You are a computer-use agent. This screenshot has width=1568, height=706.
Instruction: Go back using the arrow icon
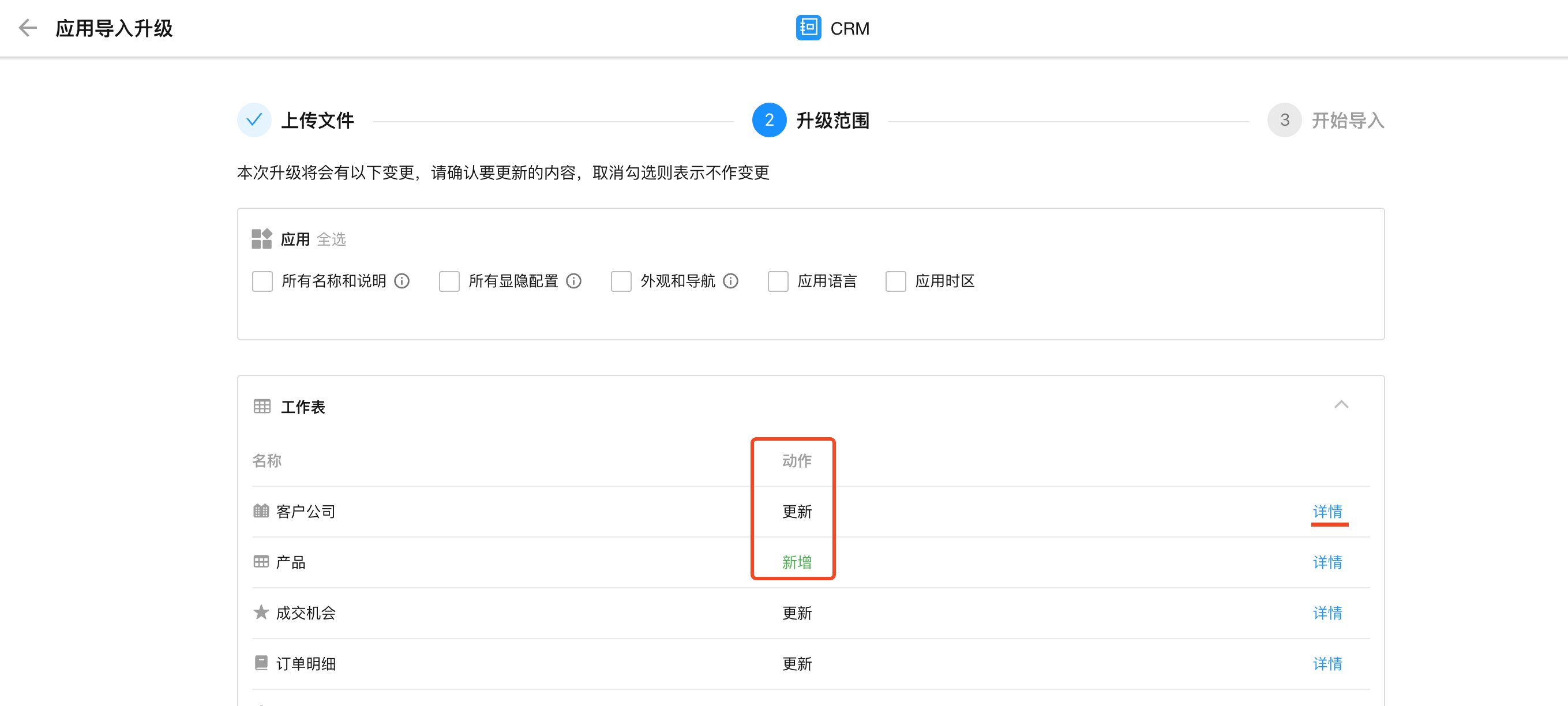(x=28, y=28)
